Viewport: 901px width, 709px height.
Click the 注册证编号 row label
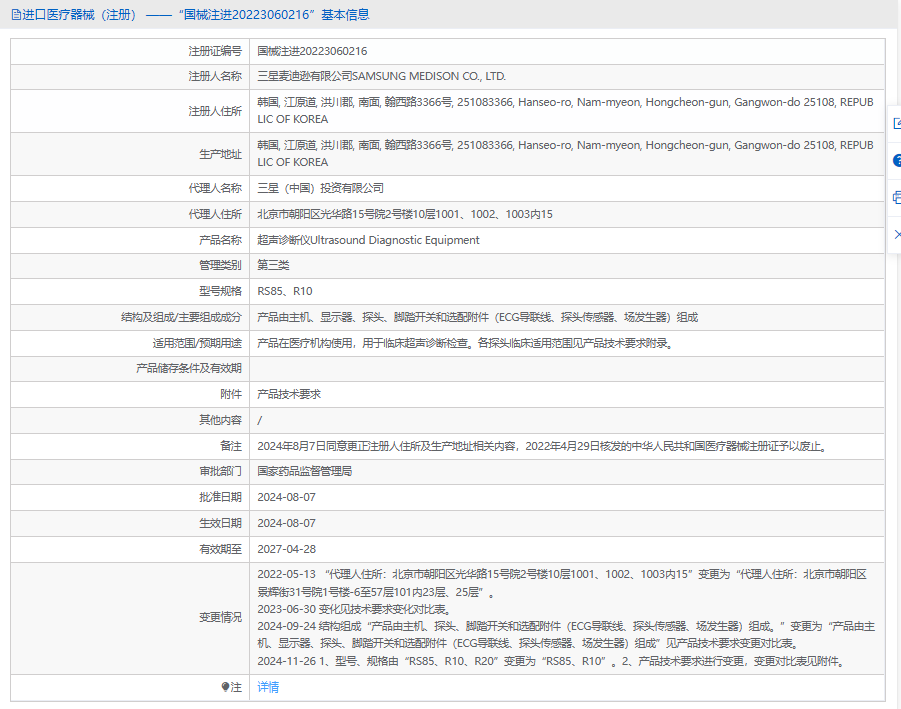point(215,51)
